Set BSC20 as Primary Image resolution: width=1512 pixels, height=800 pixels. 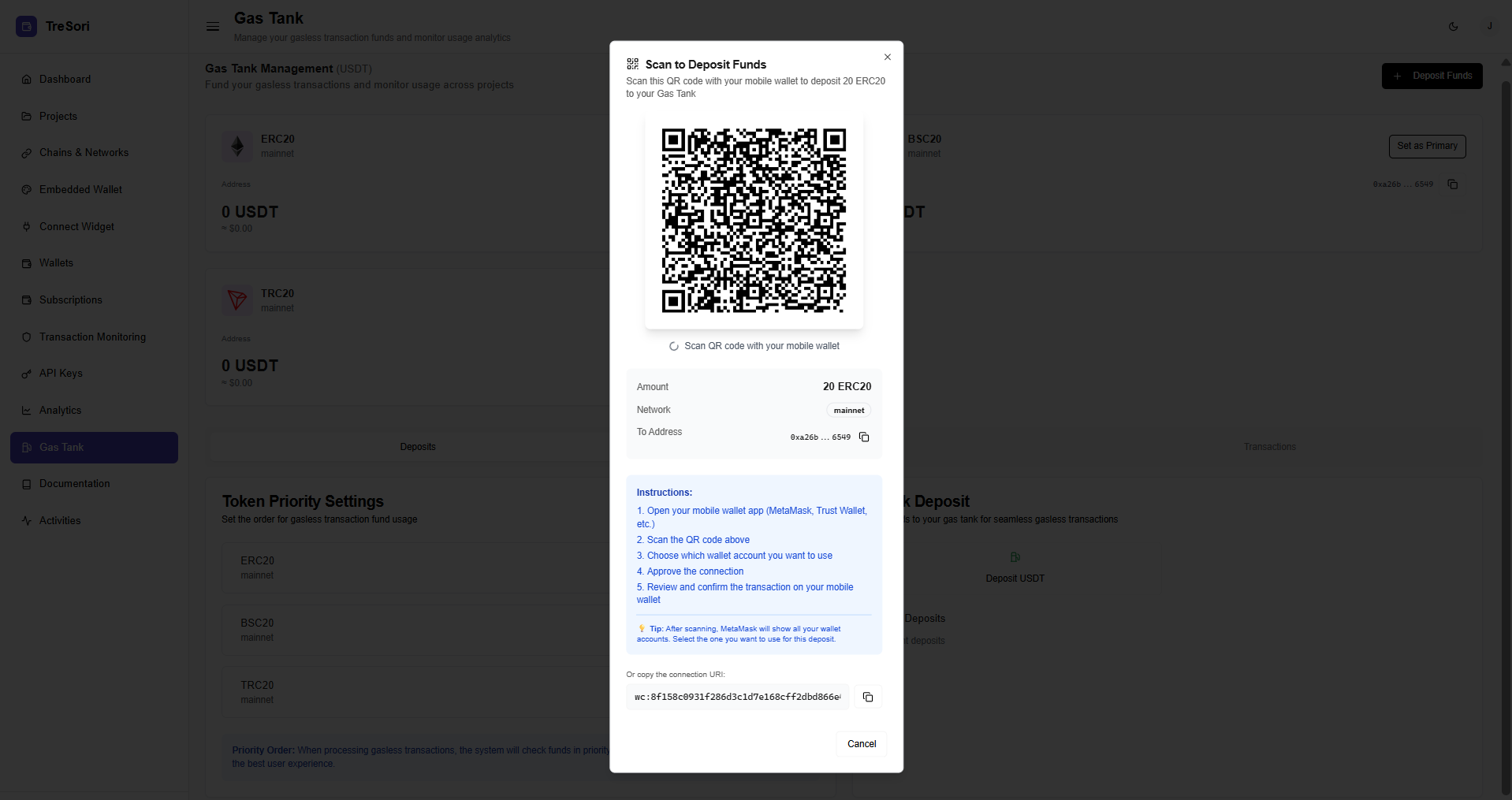click(x=1427, y=146)
